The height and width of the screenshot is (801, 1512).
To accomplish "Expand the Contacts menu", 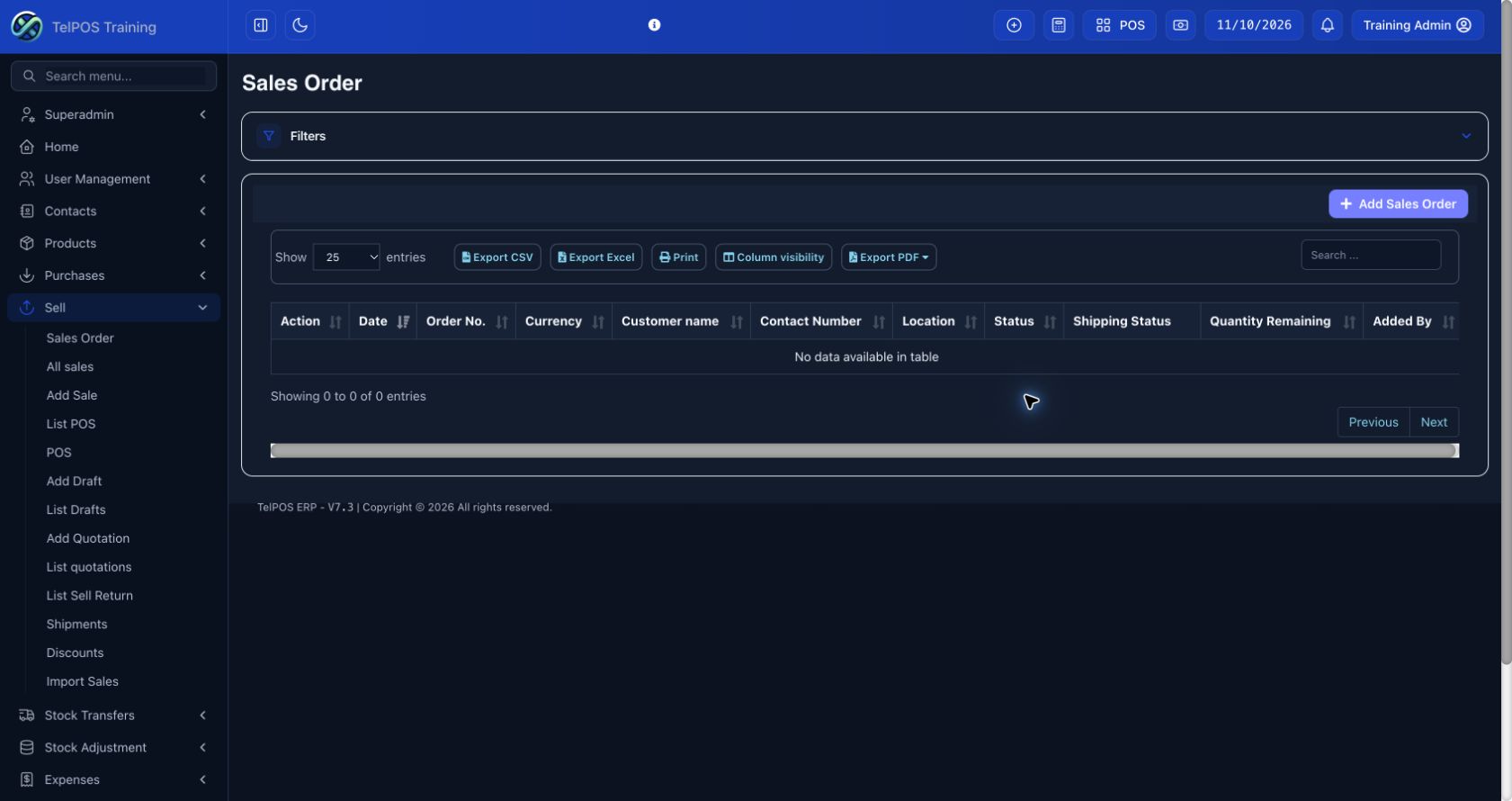I will (x=114, y=211).
